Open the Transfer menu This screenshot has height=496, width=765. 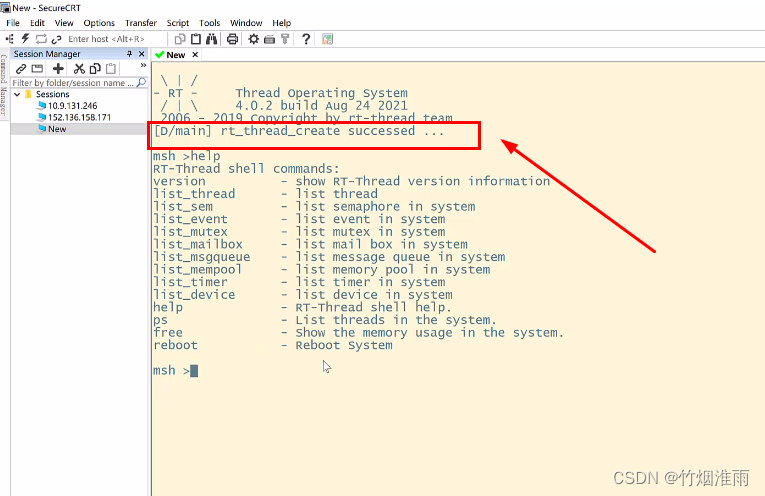click(141, 23)
